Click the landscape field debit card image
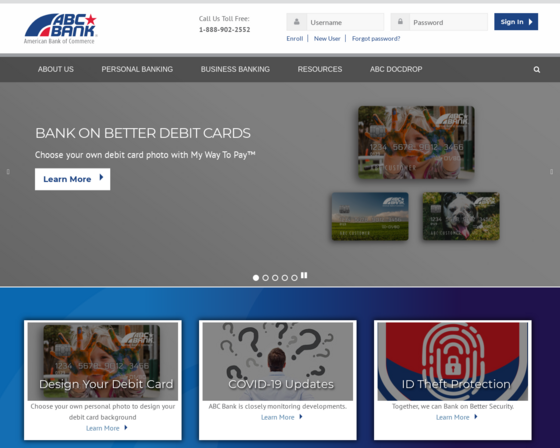 click(370, 216)
